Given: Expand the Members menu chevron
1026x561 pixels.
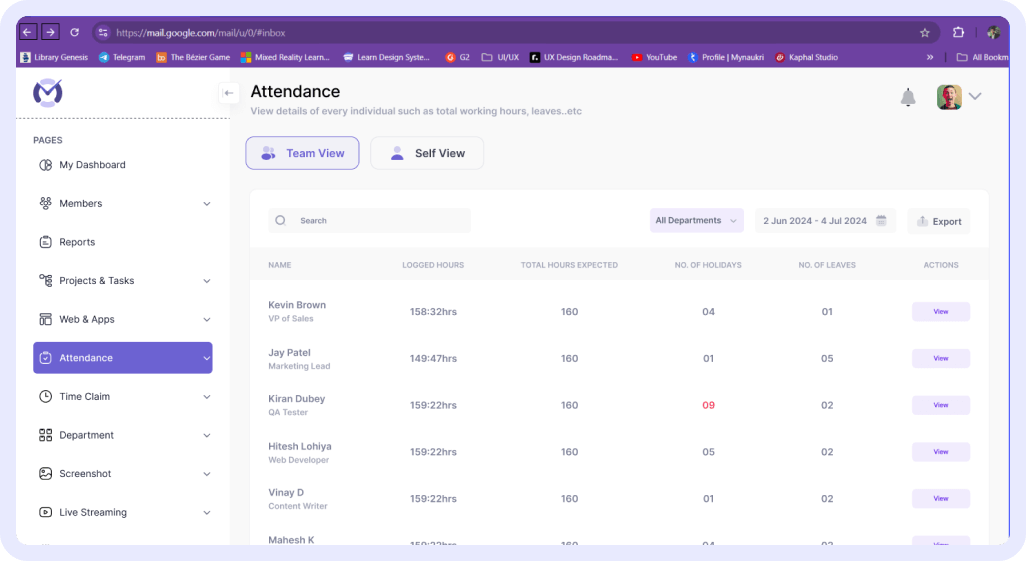Looking at the screenshot, I should [207, 204].
